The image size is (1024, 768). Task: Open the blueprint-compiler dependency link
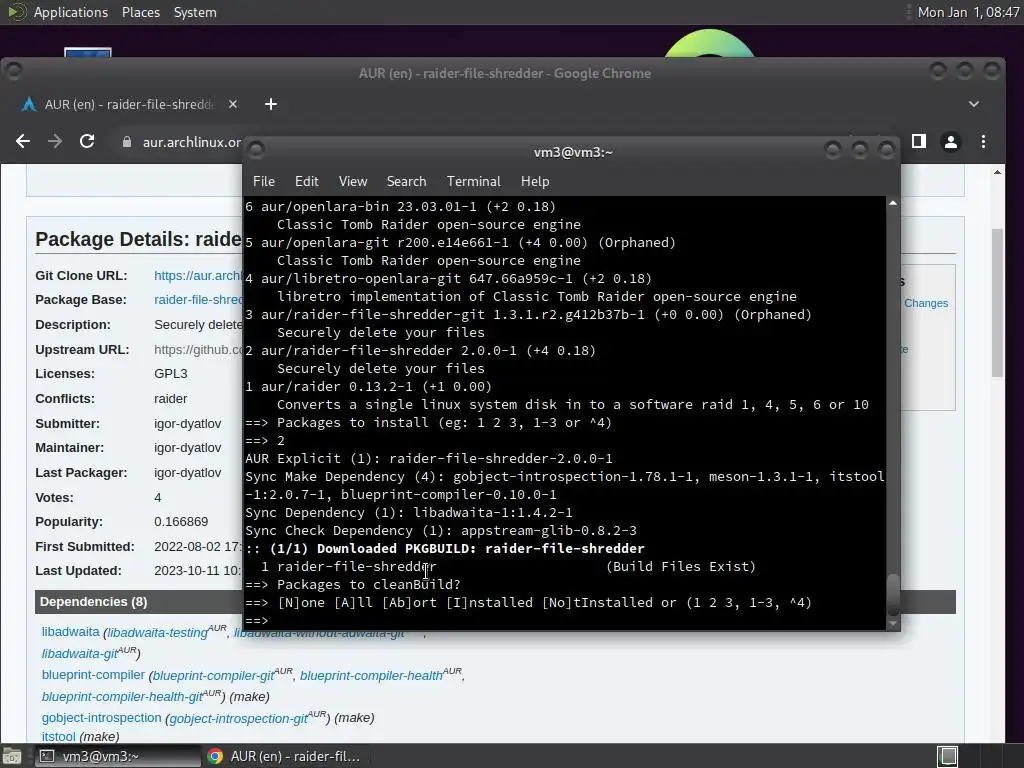click(93, 675)
